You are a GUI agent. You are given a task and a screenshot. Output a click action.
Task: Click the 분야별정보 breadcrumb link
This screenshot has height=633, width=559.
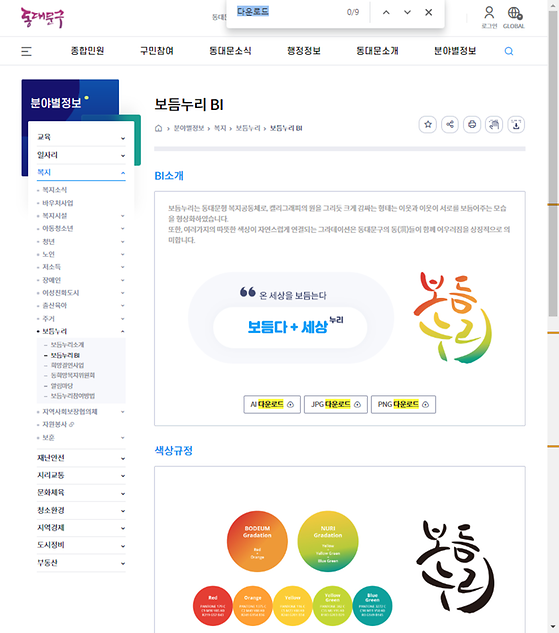tap(189, 128)
